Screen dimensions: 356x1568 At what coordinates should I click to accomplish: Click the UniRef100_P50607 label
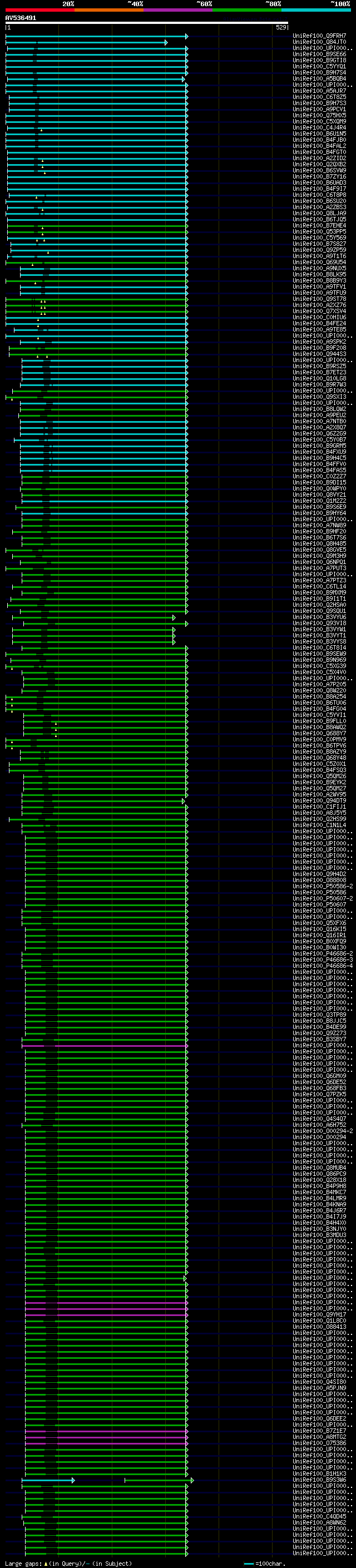319,904
